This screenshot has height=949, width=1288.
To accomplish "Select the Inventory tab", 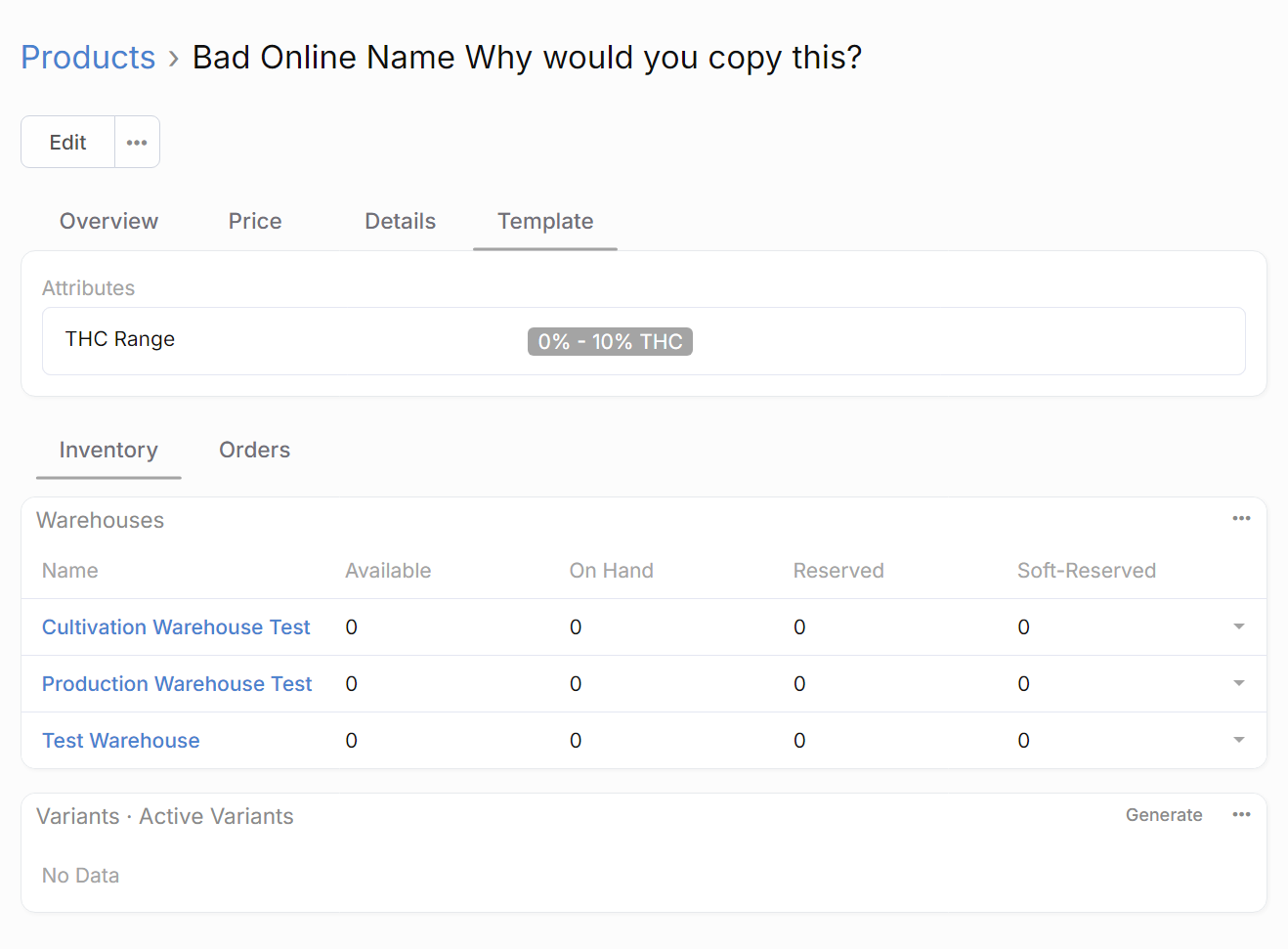I will tap(108, 451).
